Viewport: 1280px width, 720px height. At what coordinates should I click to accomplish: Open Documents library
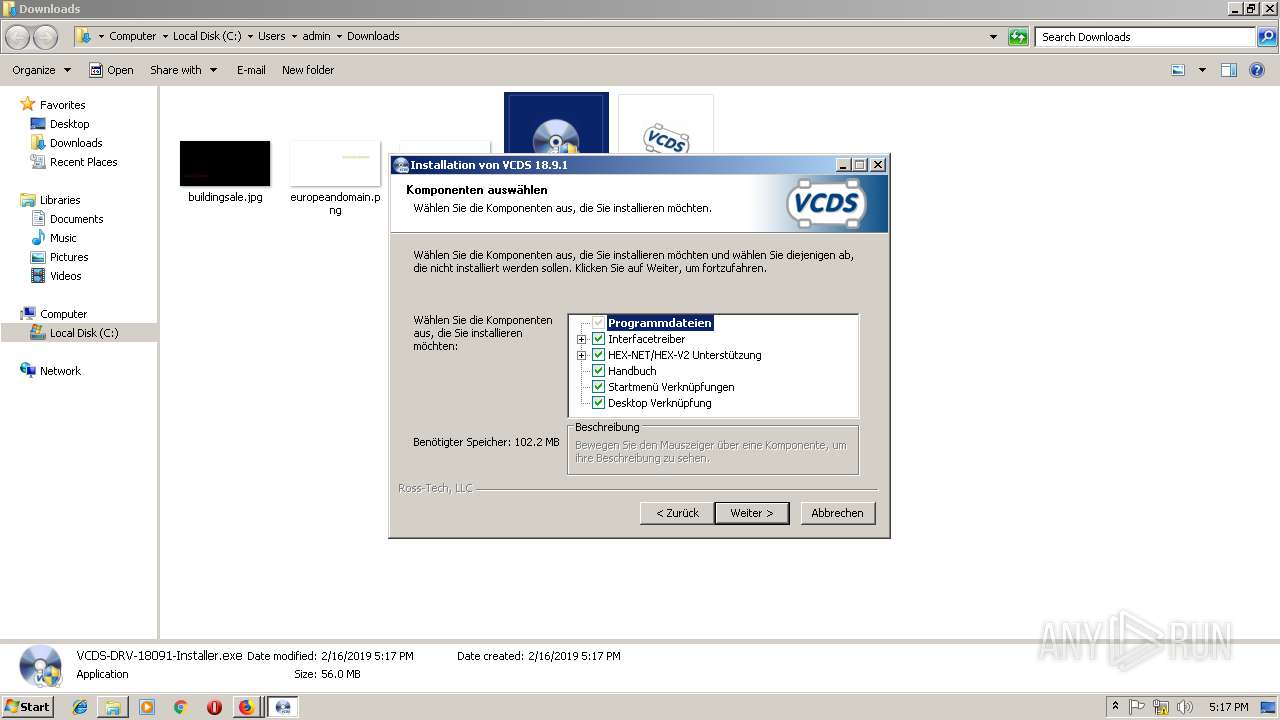76,219
